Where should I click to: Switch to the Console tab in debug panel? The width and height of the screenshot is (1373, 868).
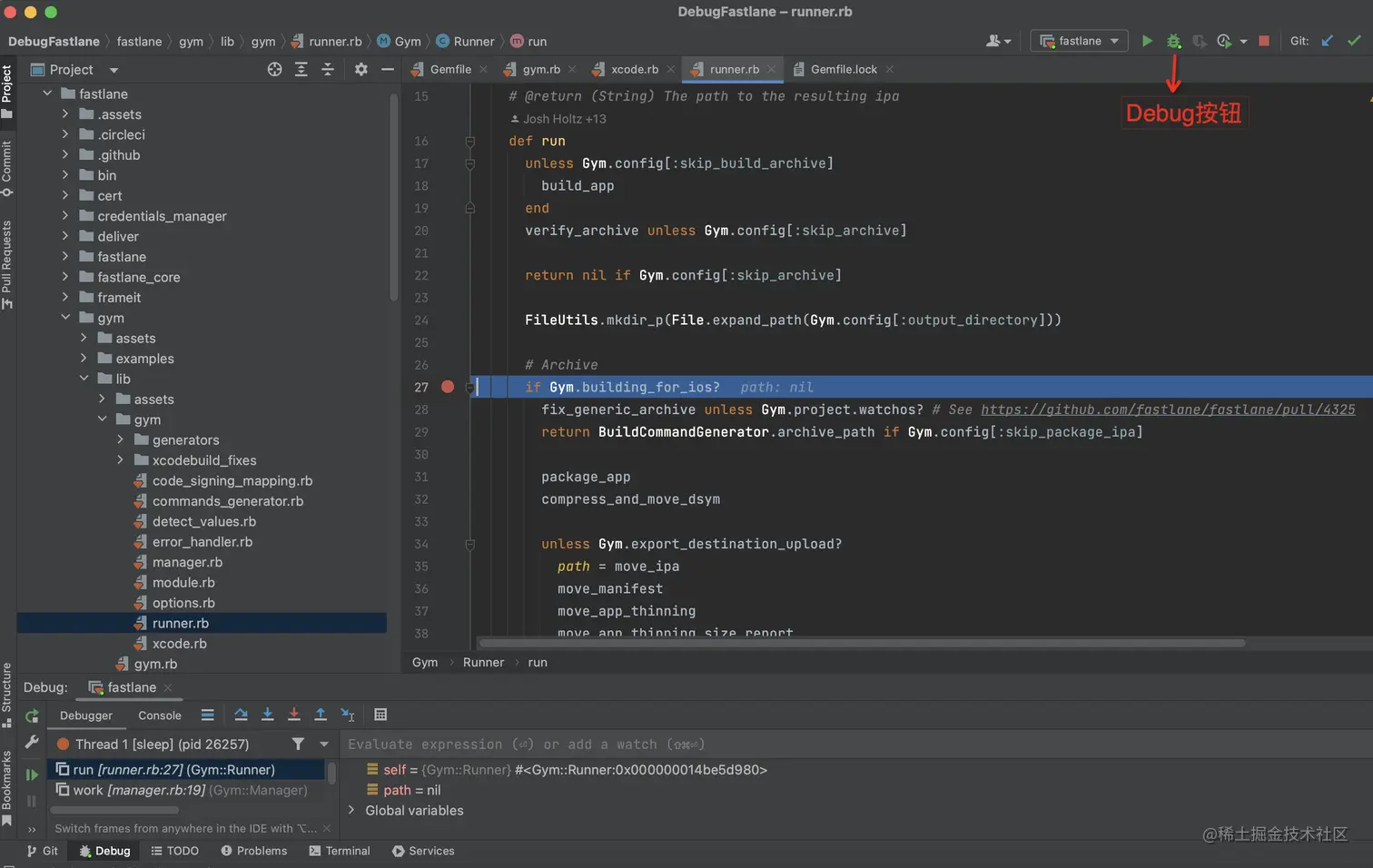point(159,715)
